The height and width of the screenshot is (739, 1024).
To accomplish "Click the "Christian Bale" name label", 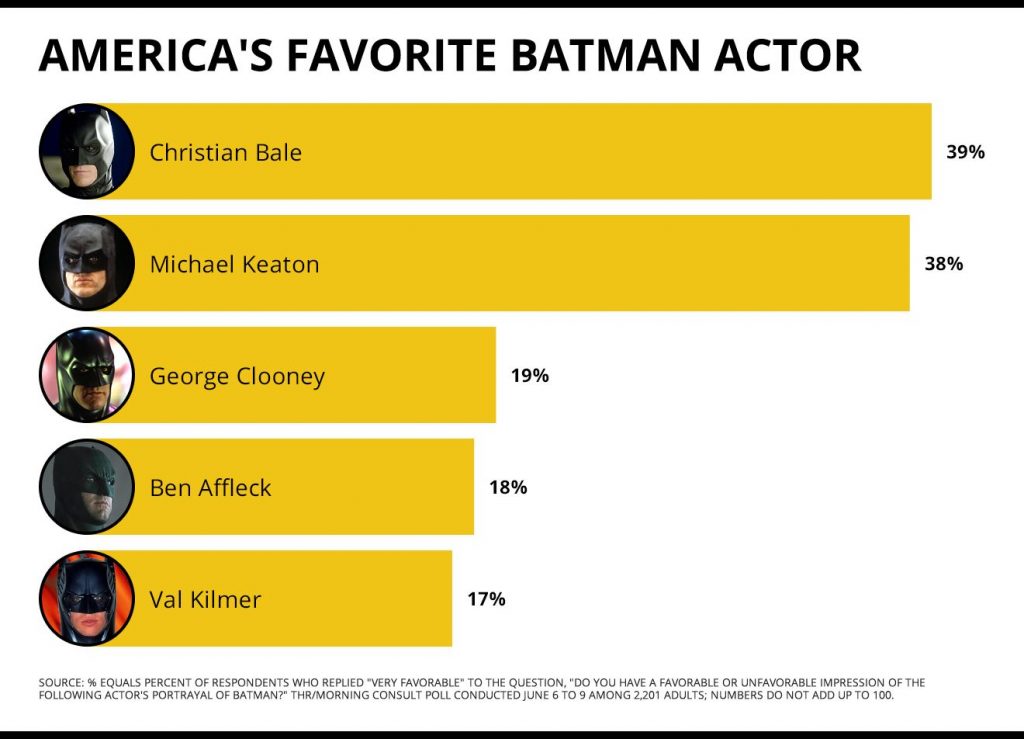I will pyautogui.click(x=225, y=153).
